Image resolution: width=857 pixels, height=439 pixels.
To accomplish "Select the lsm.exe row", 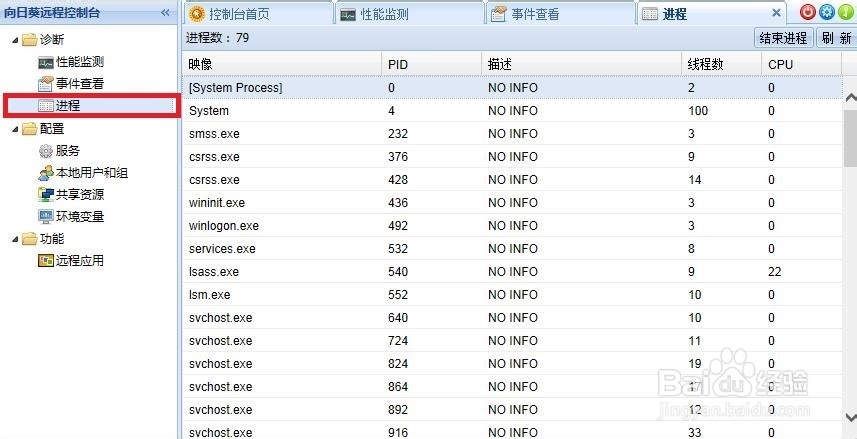I will (x=512, y=295).
